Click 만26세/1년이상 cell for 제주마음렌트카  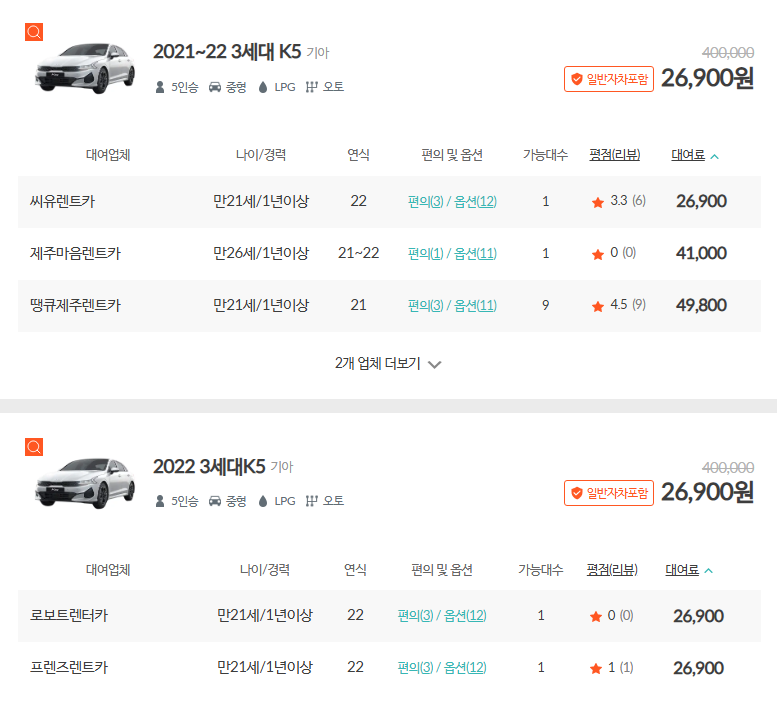261,254
